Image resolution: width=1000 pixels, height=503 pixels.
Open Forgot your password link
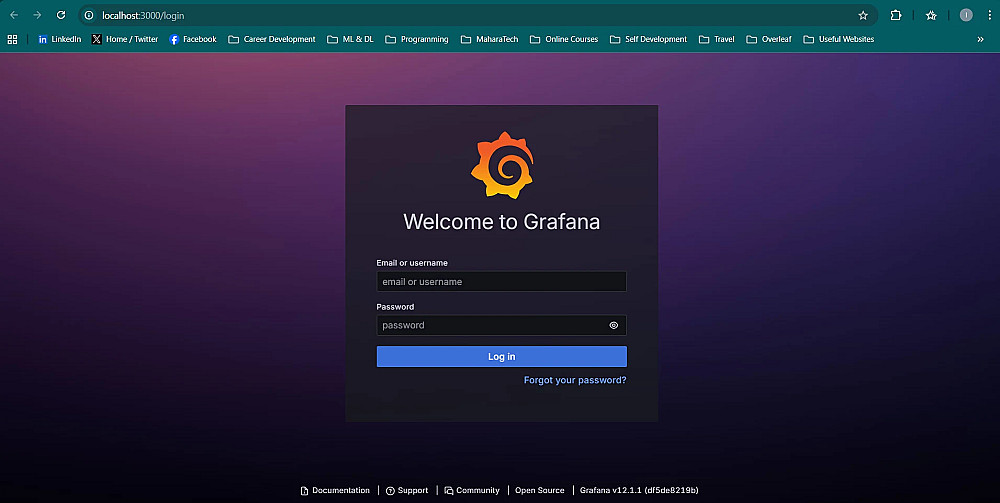click(x=575, y=380)
